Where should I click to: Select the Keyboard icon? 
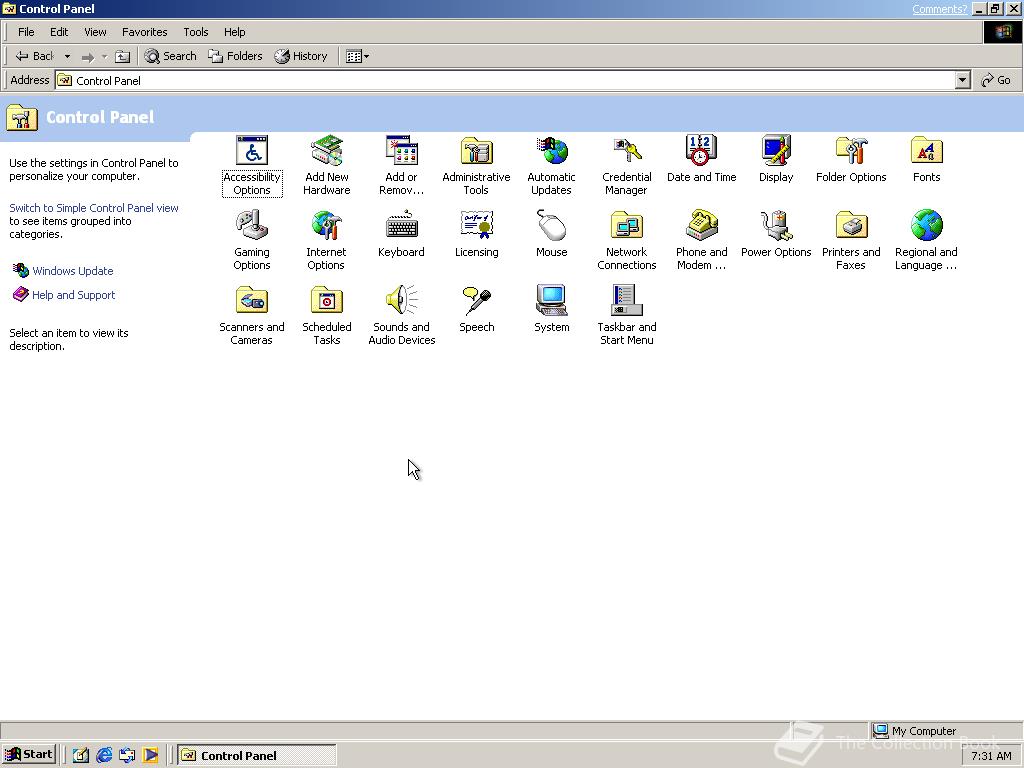pyautogui.click(x=401, y=225)
